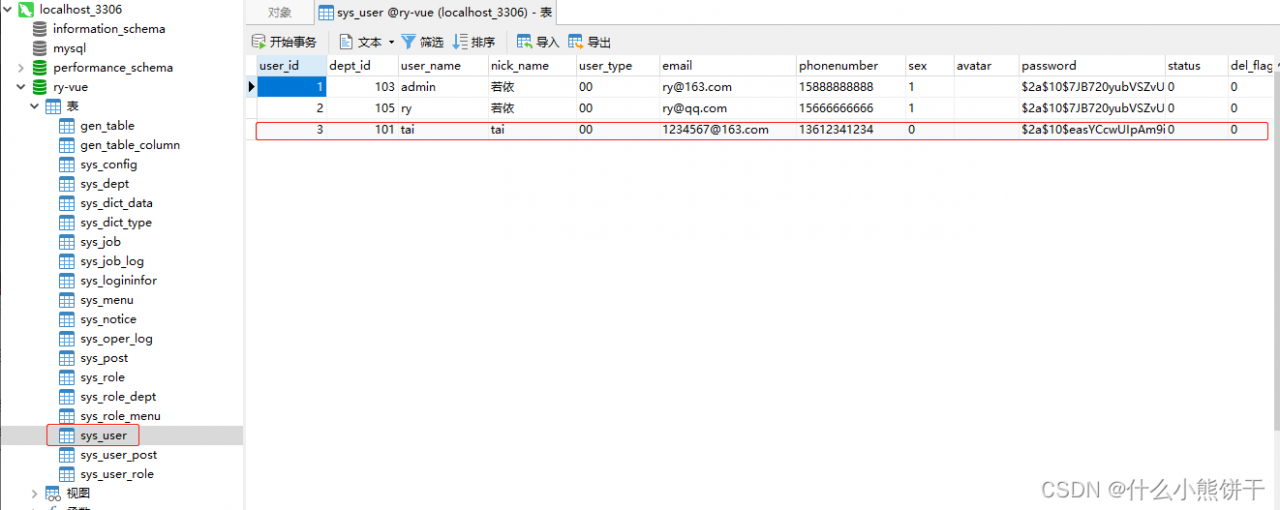This screenshot has width=1280, height=510.
Task: Open the 文本 dropdown arrow
Action: pos(391,42)
